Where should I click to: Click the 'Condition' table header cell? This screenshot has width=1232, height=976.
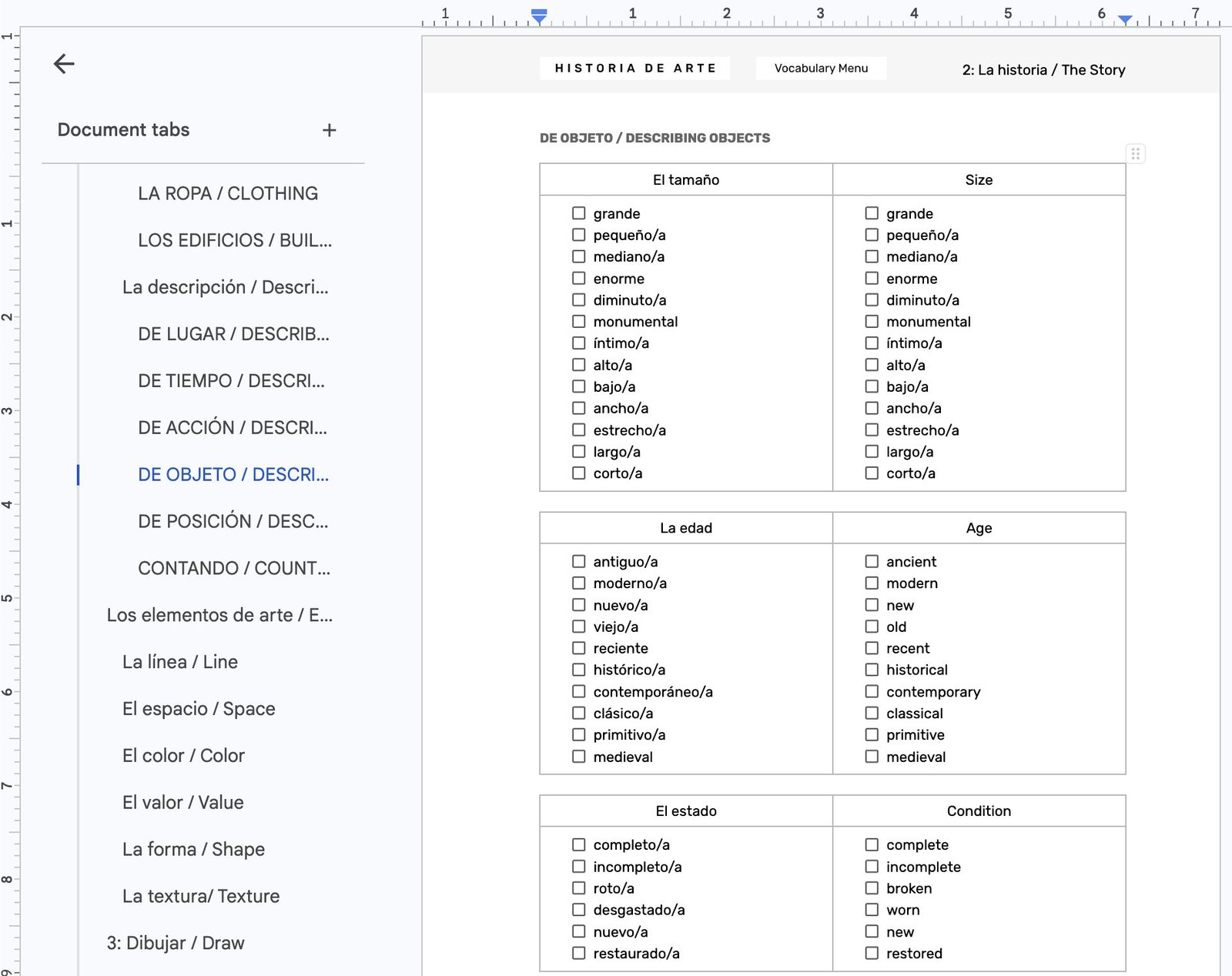point(979,811)
